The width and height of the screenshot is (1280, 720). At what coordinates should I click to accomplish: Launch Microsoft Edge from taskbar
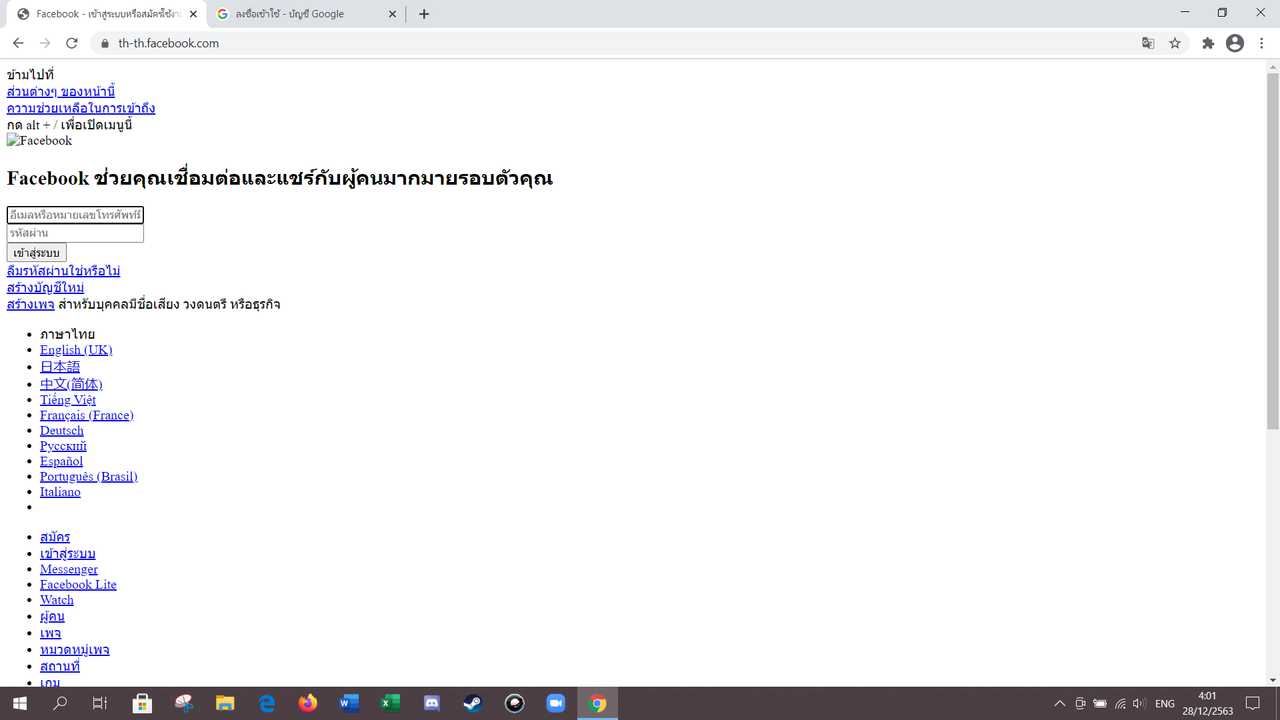(267, 703)
